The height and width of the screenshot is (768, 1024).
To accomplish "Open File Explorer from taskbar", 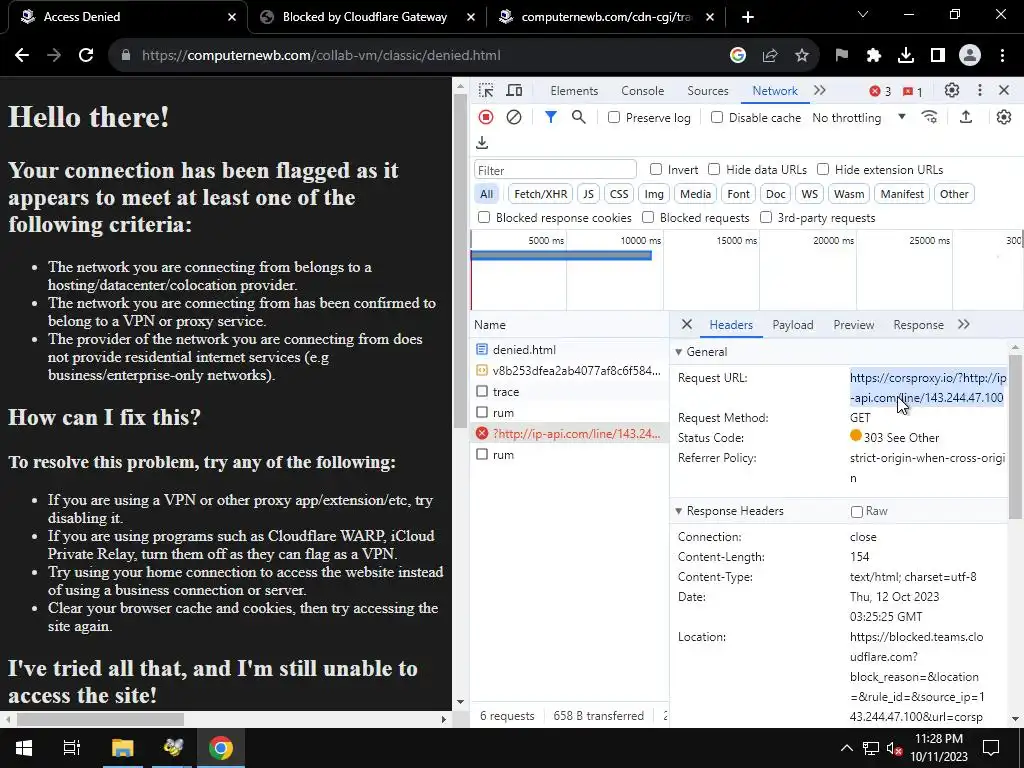I will point(122,748).
